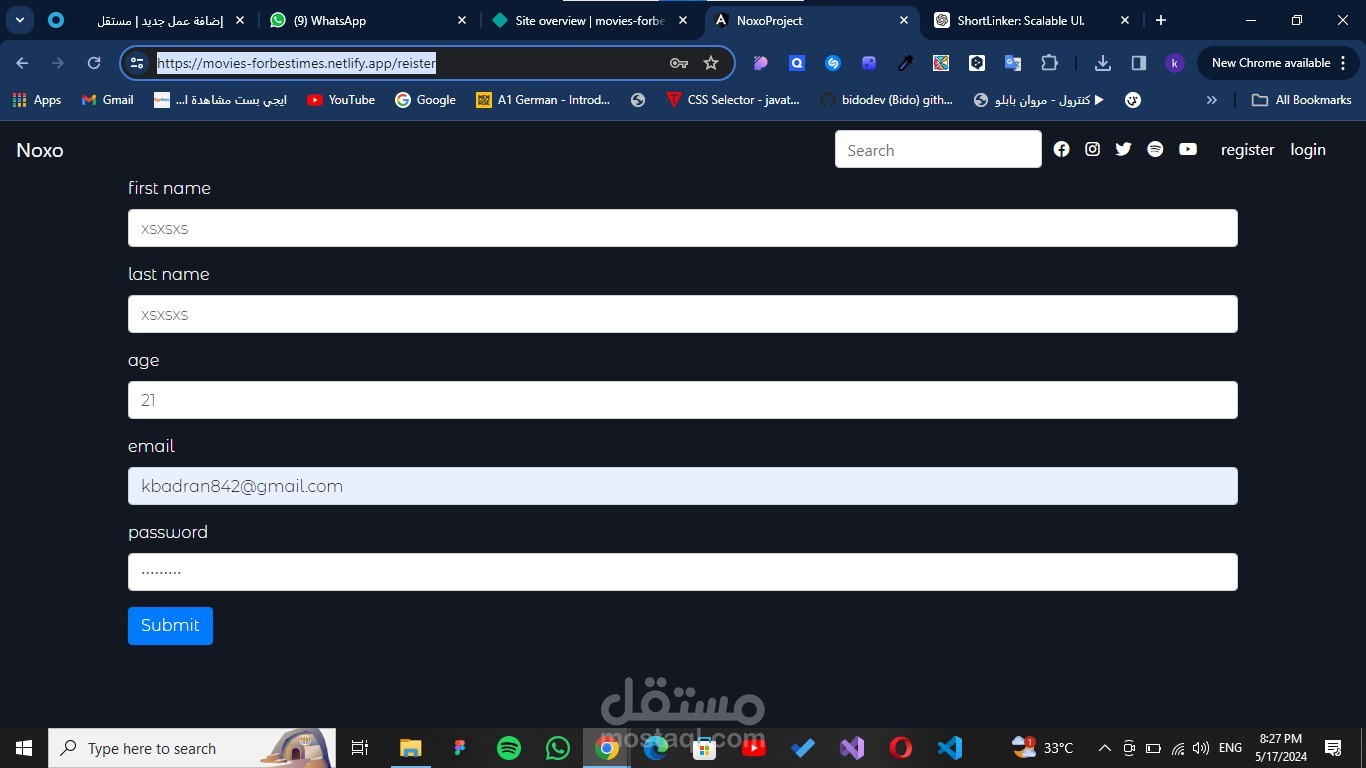Click the browser address bar URL
Screen dimensions: 1366x768
[x=296, y=63]
